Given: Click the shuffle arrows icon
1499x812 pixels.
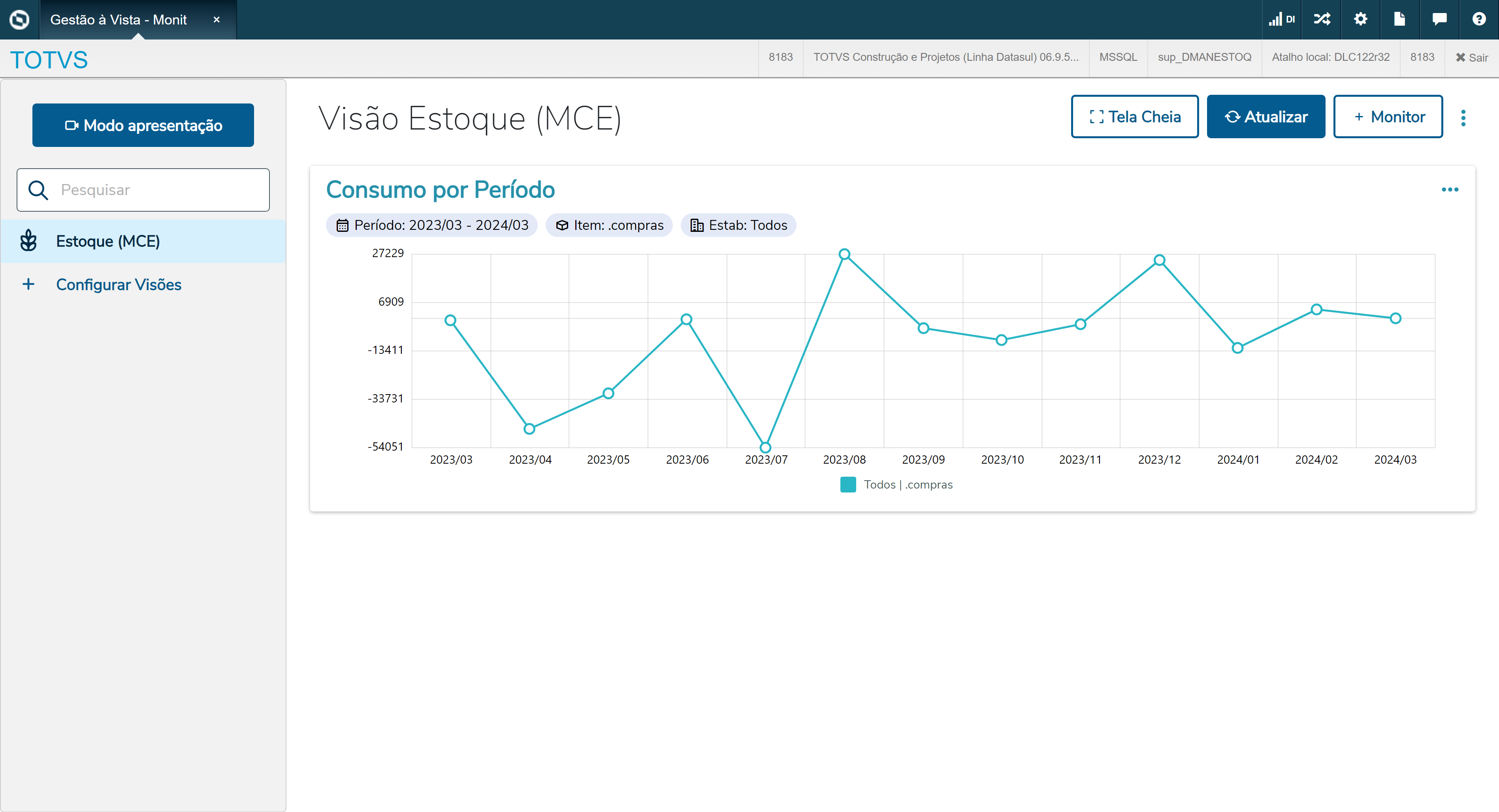Looking at the screenshot, I should [x=1322, y=19].
